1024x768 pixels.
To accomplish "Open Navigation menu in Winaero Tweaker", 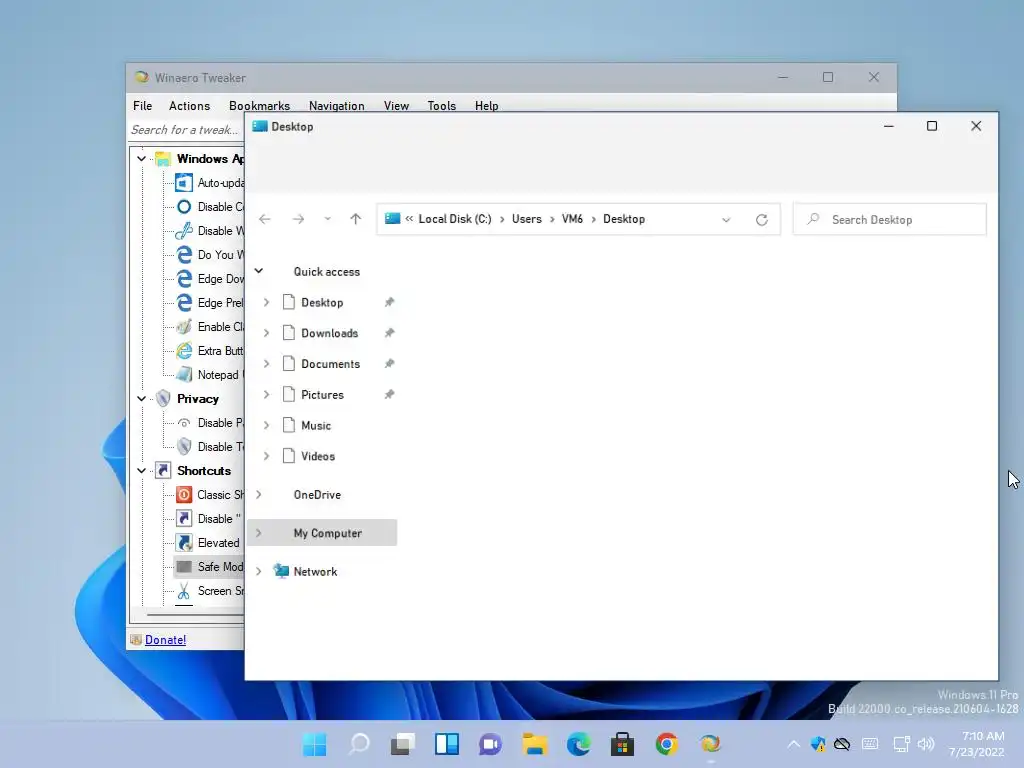I will (x=336, y=106).
